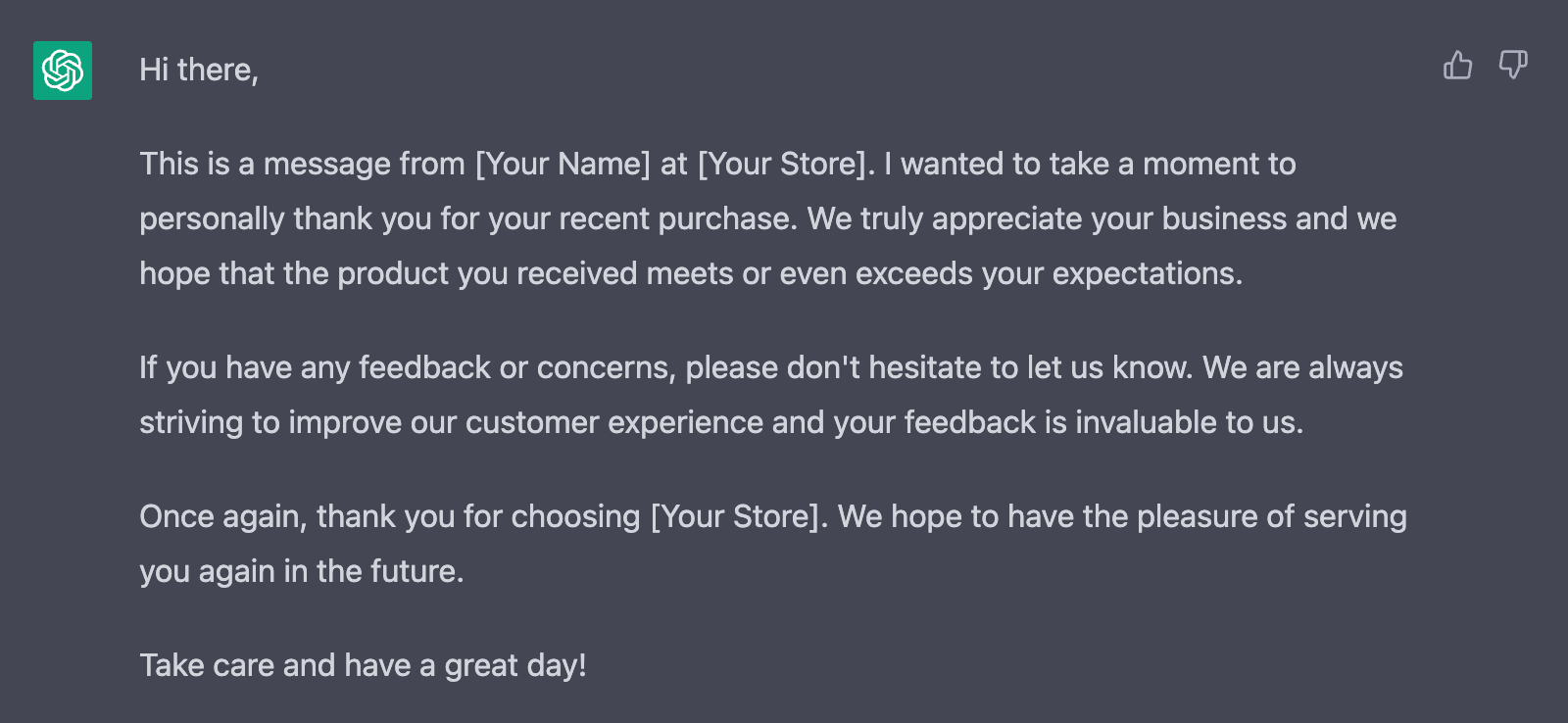The width and height of the screenshot is (1568, 723).
Task: Click the "Take care and have a great day!" line
Action: (x=363, y=665)
